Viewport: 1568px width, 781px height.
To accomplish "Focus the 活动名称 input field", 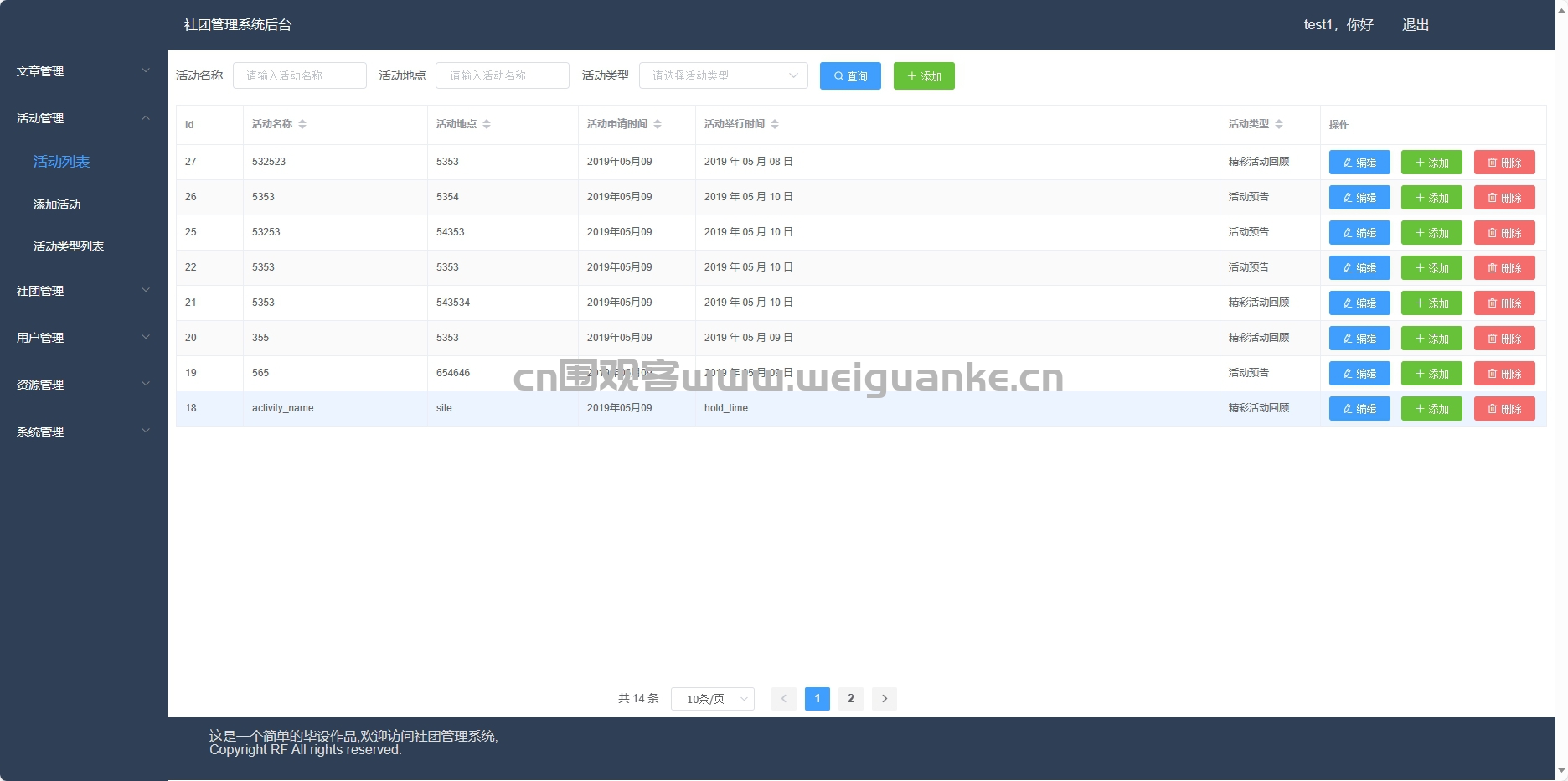I will click(300, 75).
